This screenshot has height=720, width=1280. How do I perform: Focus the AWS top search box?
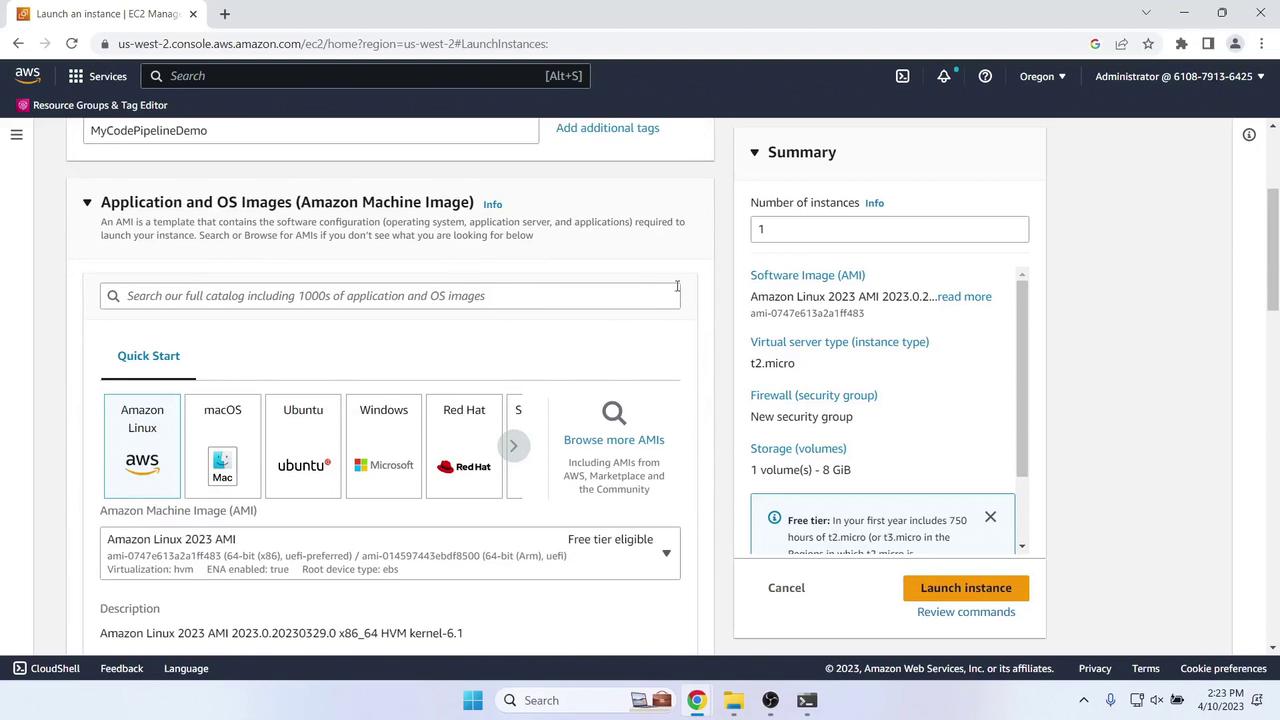pos(365,76)
